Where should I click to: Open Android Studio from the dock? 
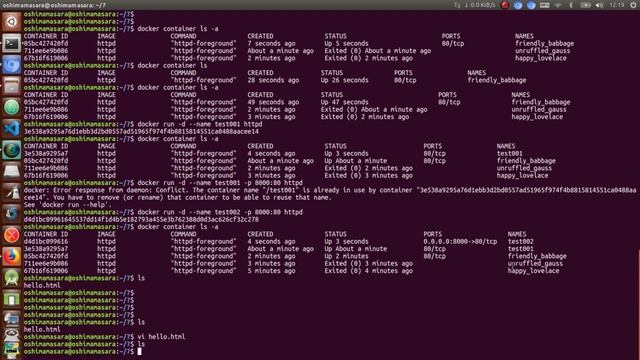[11, 278]
